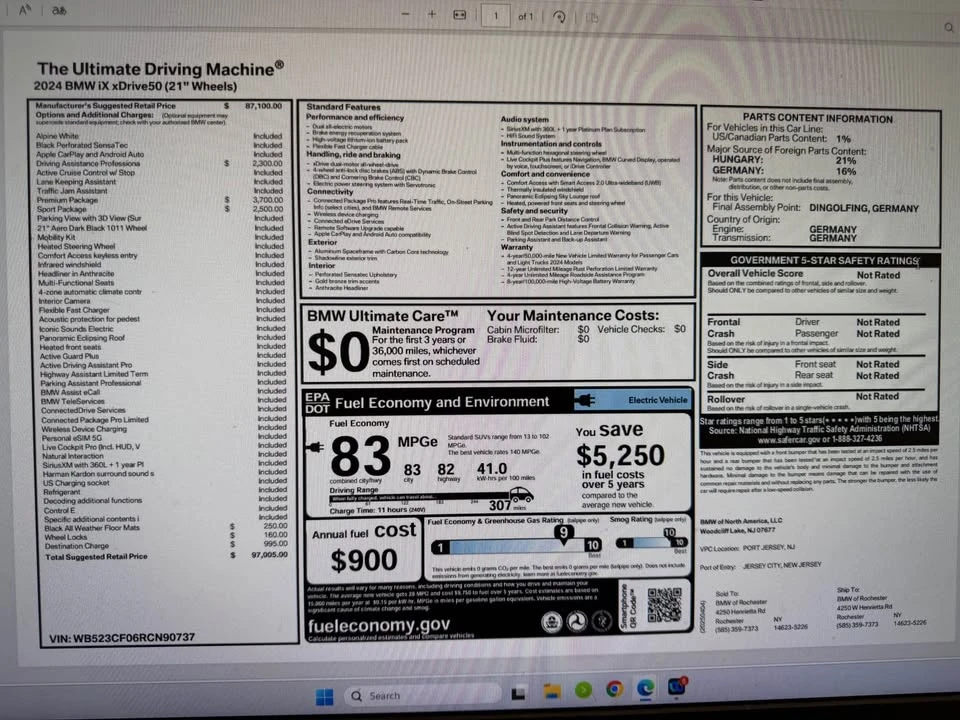Click the "Ship To:" dealer address block

[x=881, y=606]
